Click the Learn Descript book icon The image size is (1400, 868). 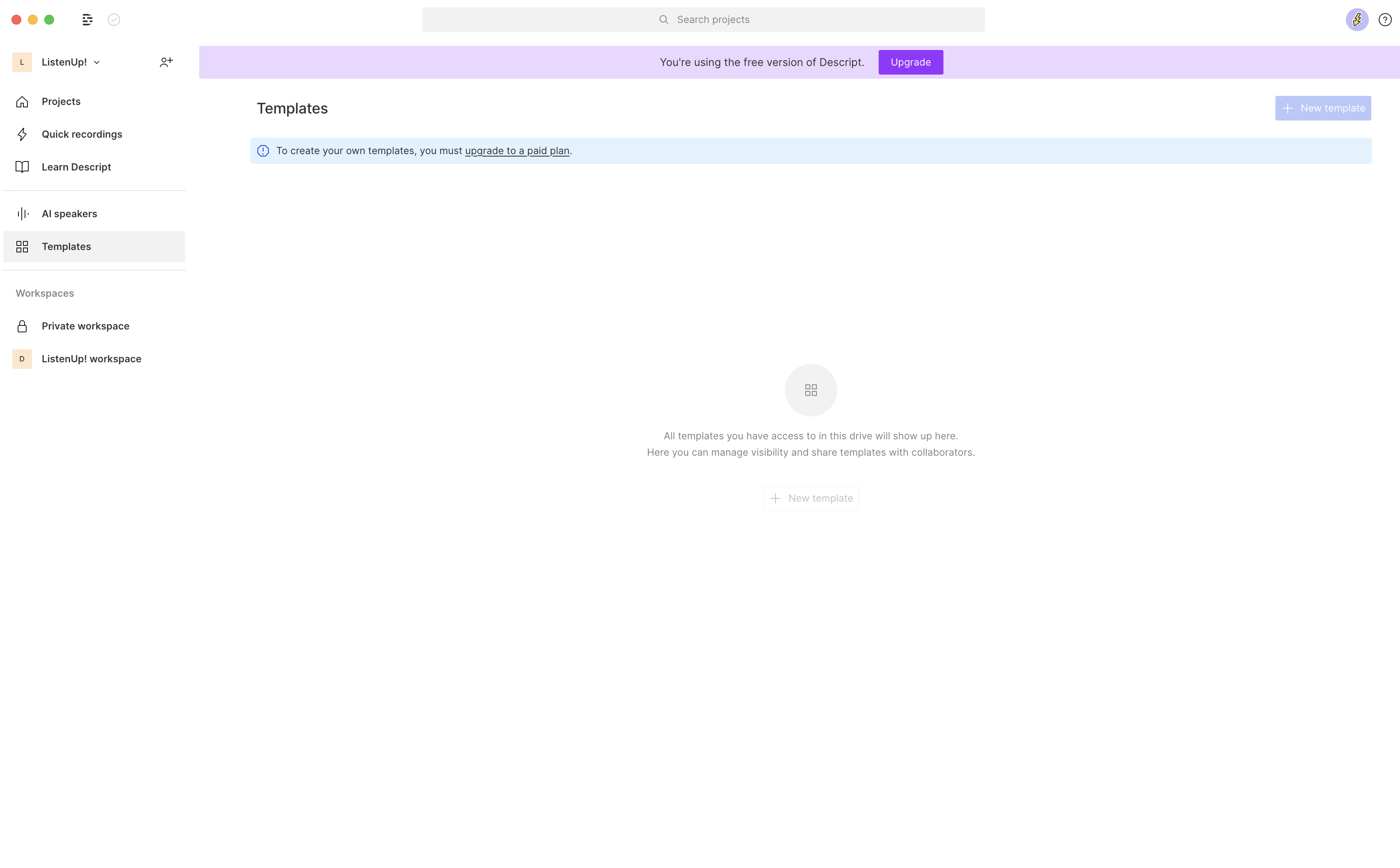point(22,167)
